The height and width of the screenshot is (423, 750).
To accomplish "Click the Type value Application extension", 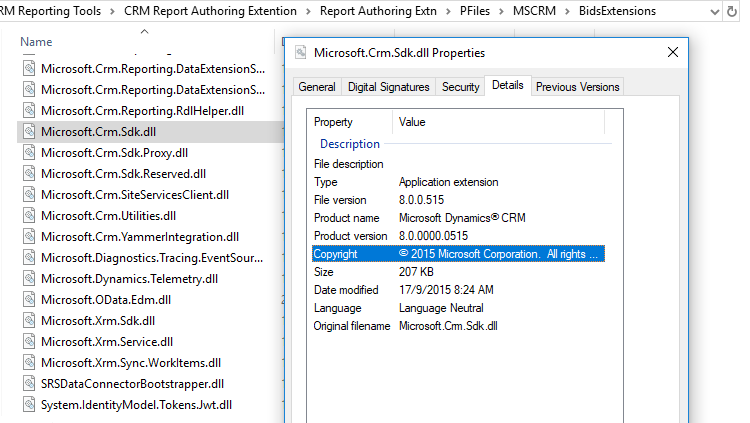I will (449, 182).
